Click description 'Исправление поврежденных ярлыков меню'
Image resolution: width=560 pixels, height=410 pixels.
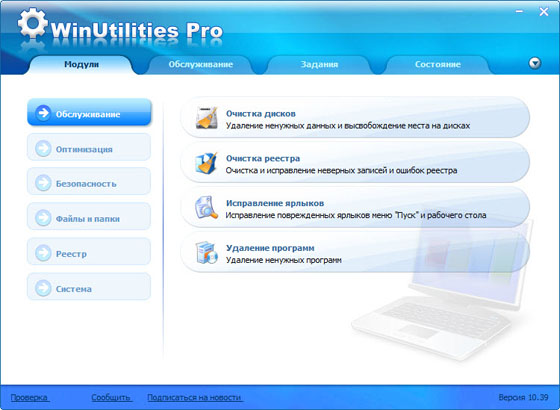[356, 215]
